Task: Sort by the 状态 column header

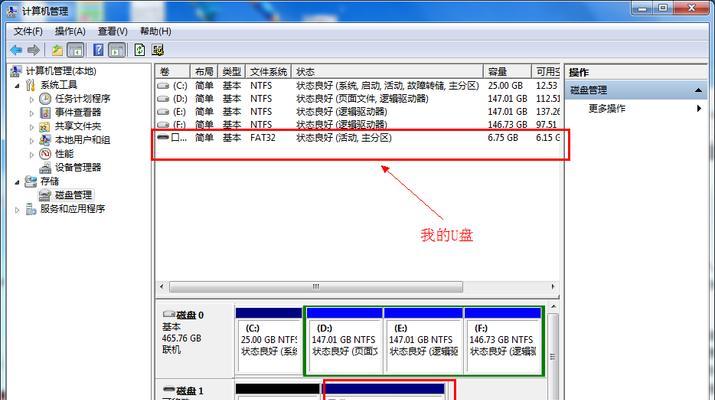Action: 387,72
